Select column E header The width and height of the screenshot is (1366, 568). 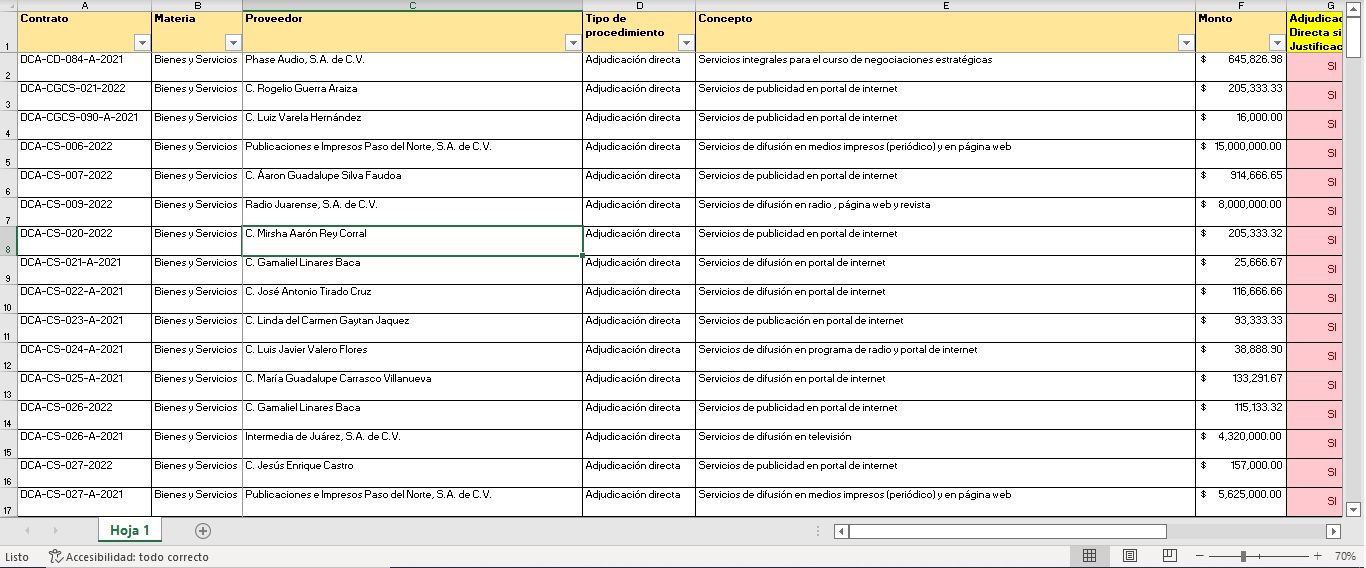tap(945, 5)
